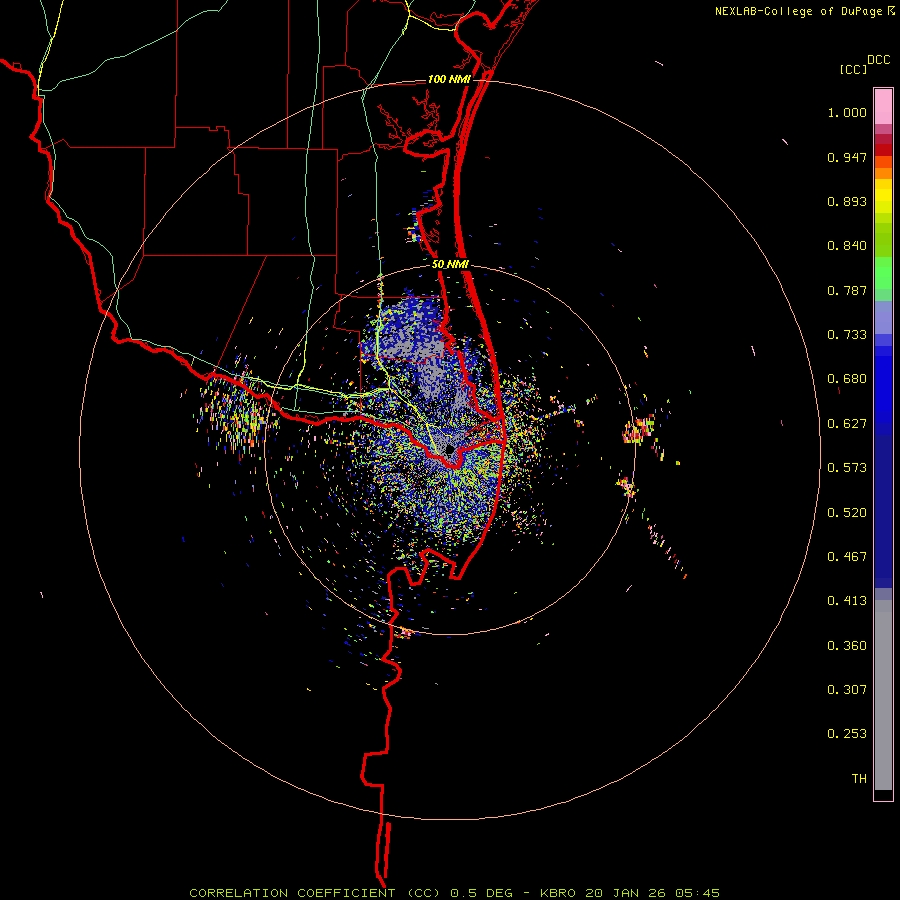900x900 pixels.
Task: Click CORRELATION COEFFICIENT in the bottom caption
Action: click(x=292, y=893)
